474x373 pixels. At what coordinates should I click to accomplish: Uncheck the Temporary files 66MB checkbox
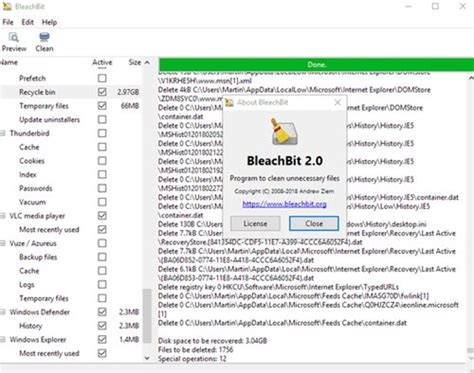click(x=102, y=106)
